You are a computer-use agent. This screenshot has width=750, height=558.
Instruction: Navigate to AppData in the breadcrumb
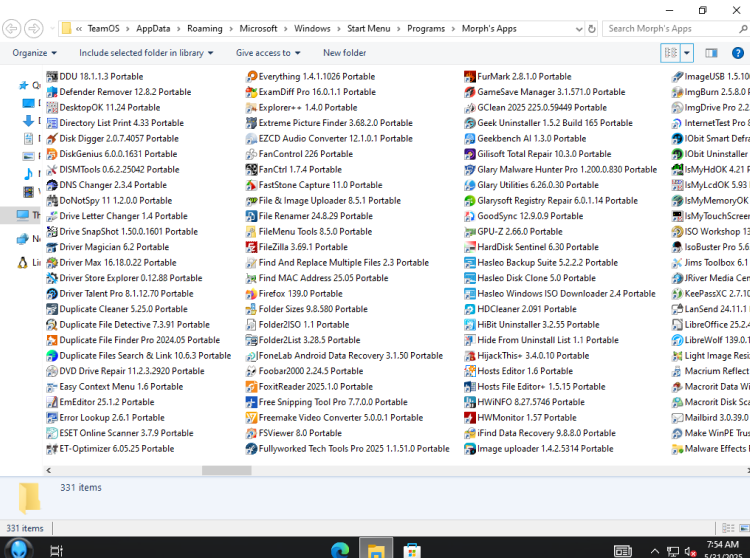pyautogui.click(x=153, y=29)
